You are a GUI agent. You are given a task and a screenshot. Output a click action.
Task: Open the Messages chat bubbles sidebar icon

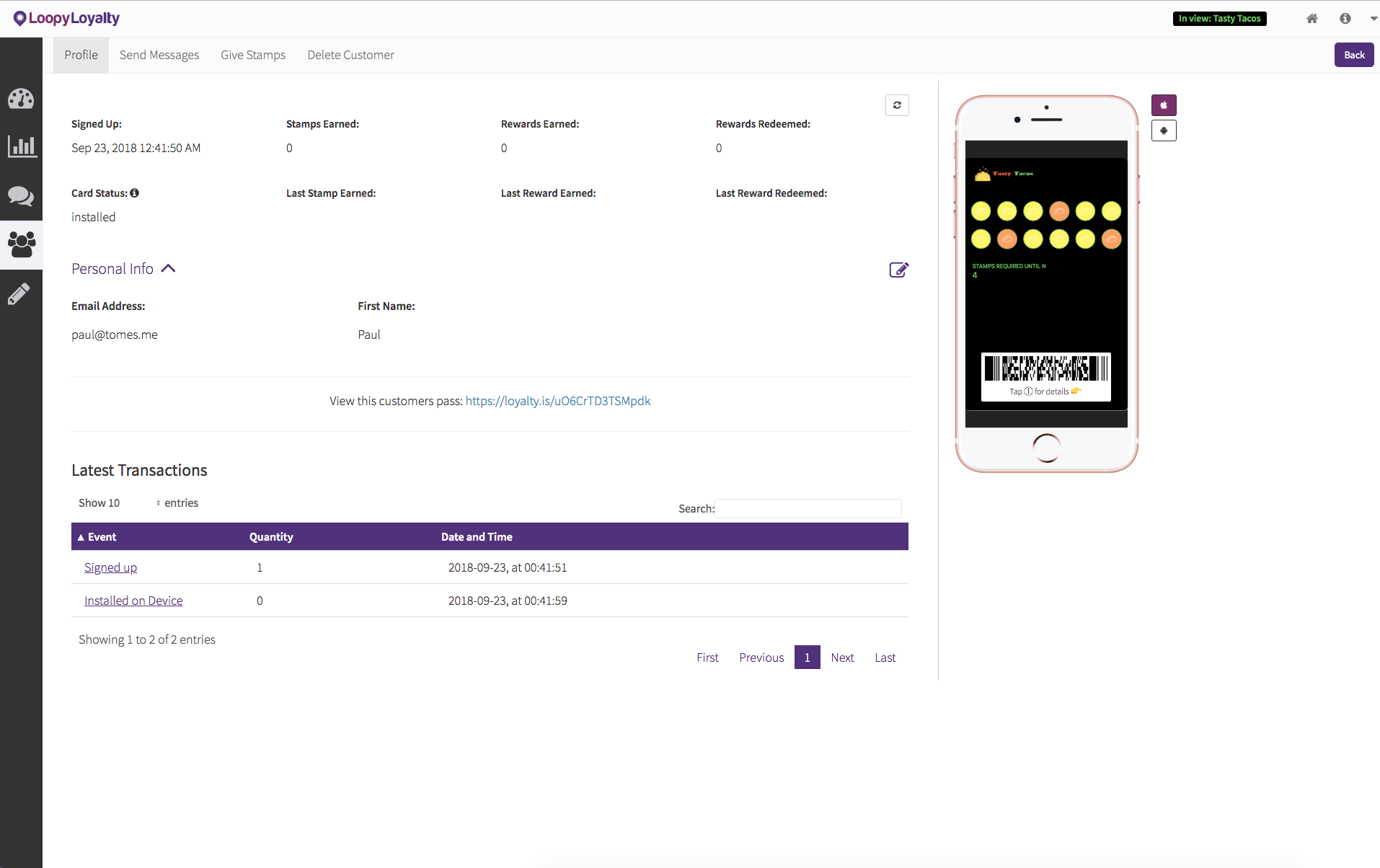[21, 196]
